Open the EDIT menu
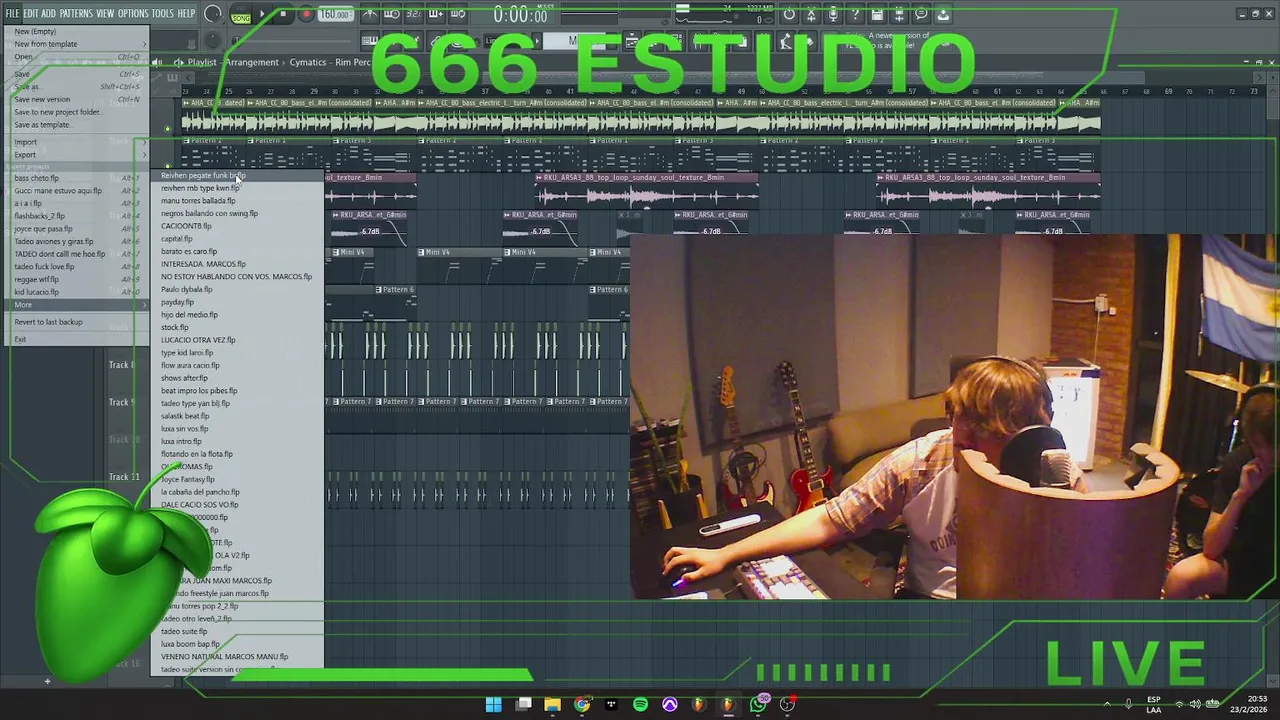1280x720 pixels. coord(31,13)
